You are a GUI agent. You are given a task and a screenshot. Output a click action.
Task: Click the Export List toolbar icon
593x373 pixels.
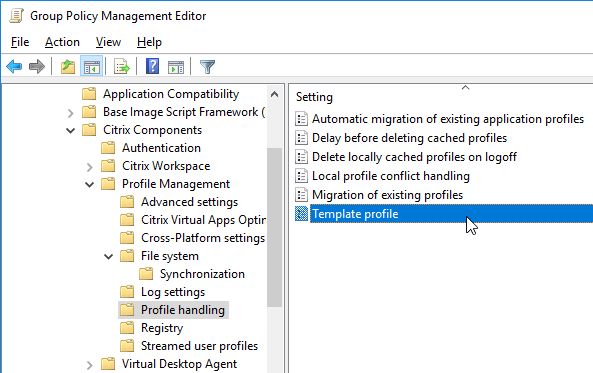point(122,67)
